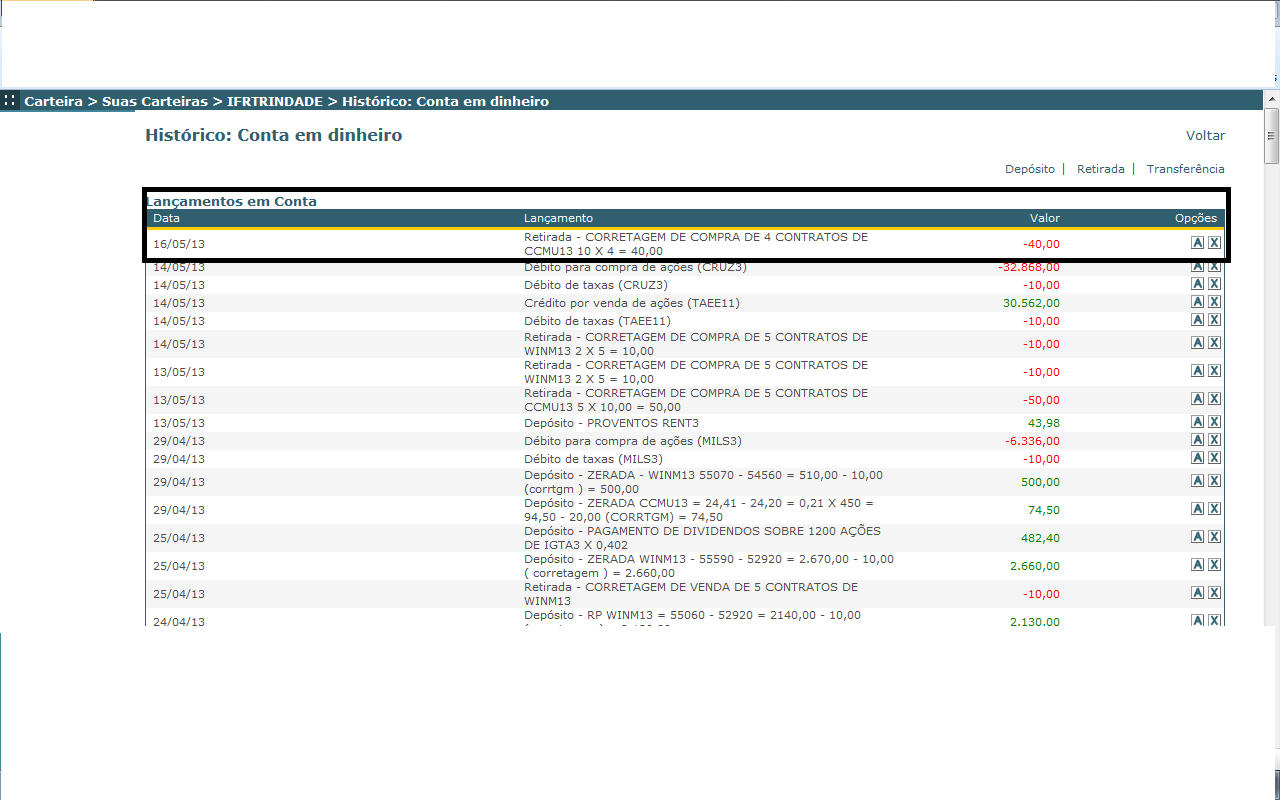Delete the Débito de taxas (MILS3) entry
Image resolution: width=1280 pixels, height=800 pixels.
pos(1214,458)
